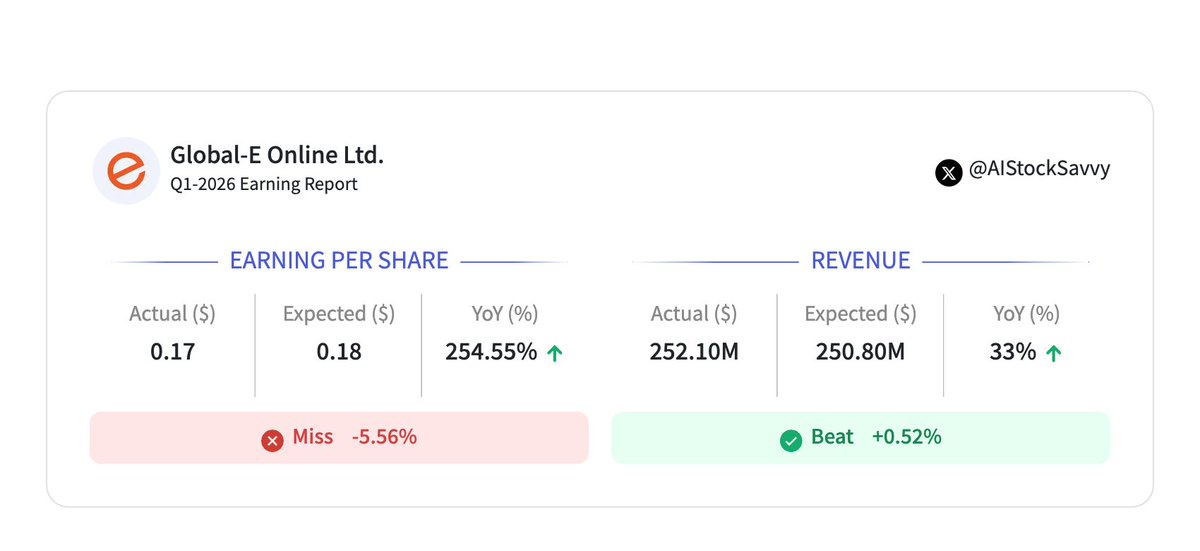The height and width of the screenshot is (551, 1200).
Task: Click the Beat label in the green banner
Action: (832, 437)
